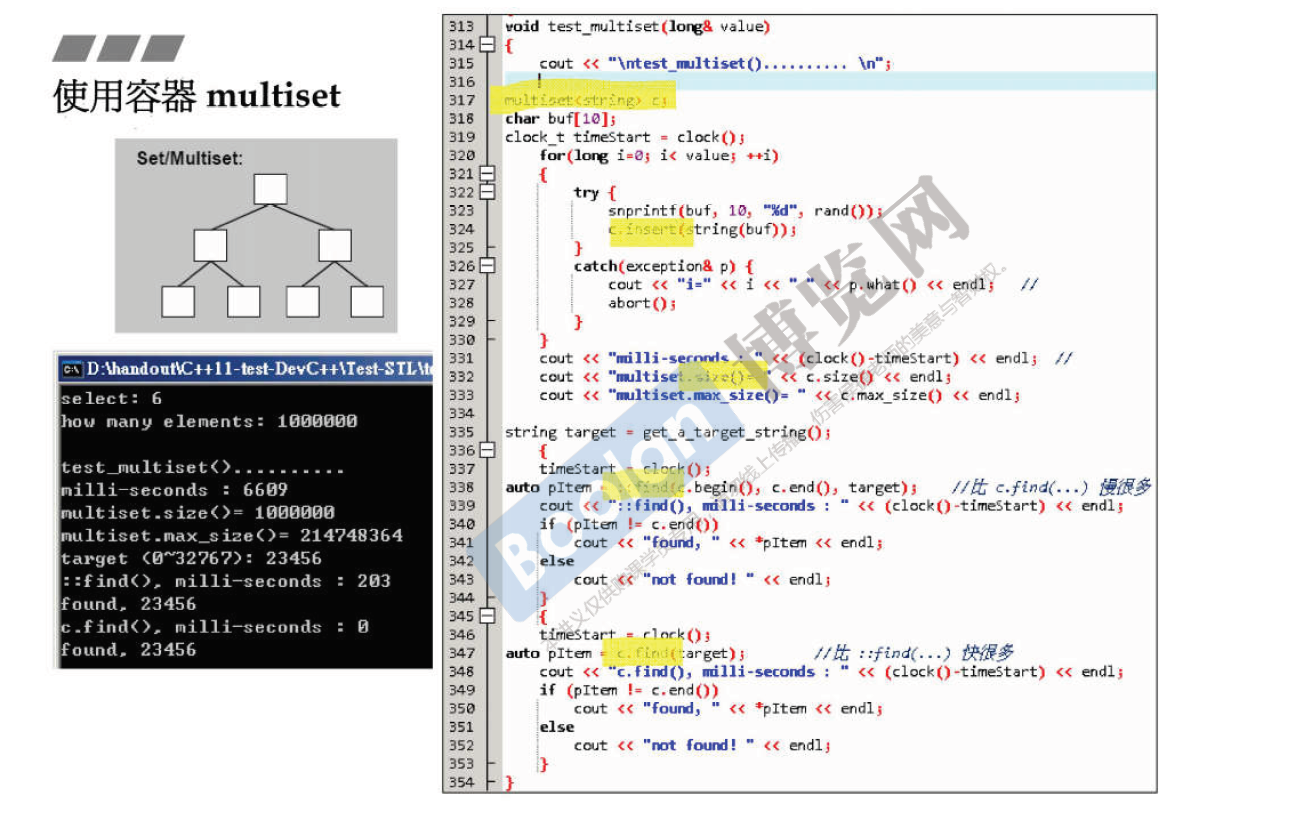
Task: Click console line 'multiset.max_size()= 214748364'
Action: [232, 536]
